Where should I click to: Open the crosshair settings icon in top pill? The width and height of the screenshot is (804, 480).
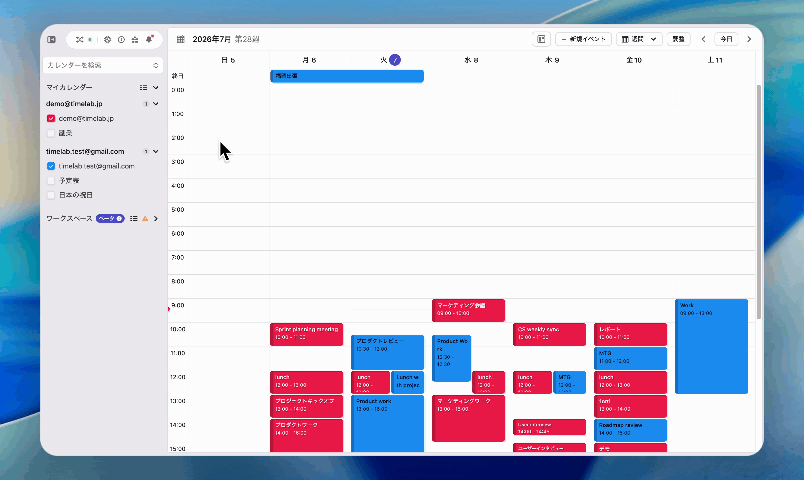[x=107, y=39]
